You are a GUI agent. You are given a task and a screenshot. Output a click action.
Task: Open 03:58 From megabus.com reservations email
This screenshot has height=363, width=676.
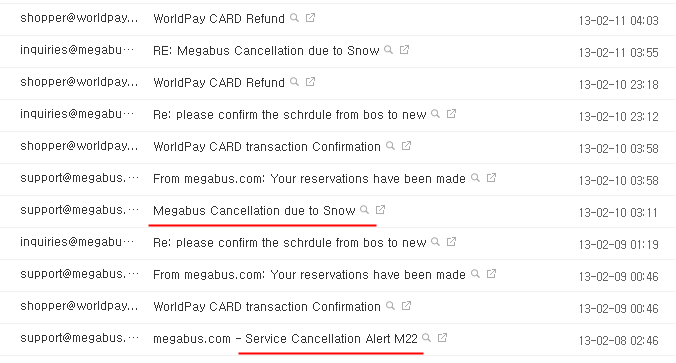point(309,179)
